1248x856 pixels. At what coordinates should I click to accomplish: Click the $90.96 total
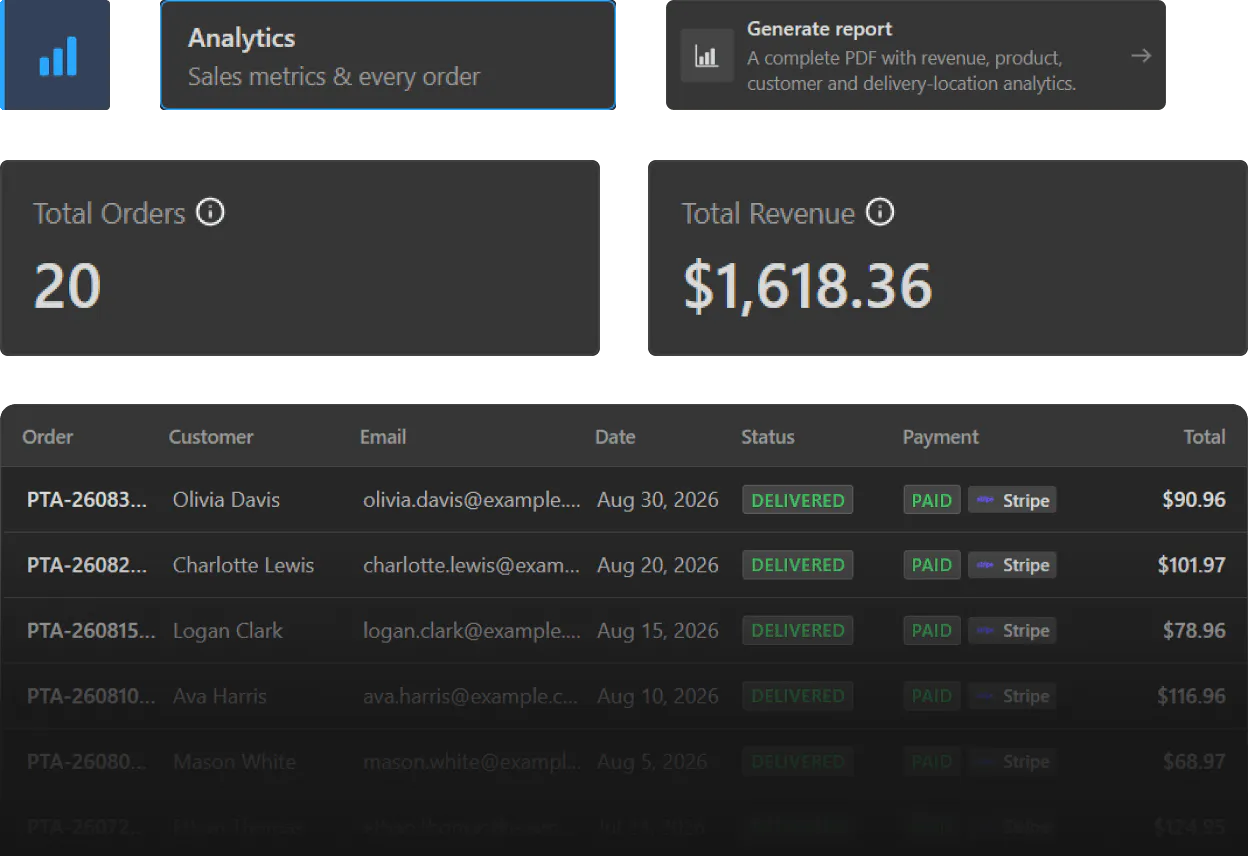click(1194, 500)
